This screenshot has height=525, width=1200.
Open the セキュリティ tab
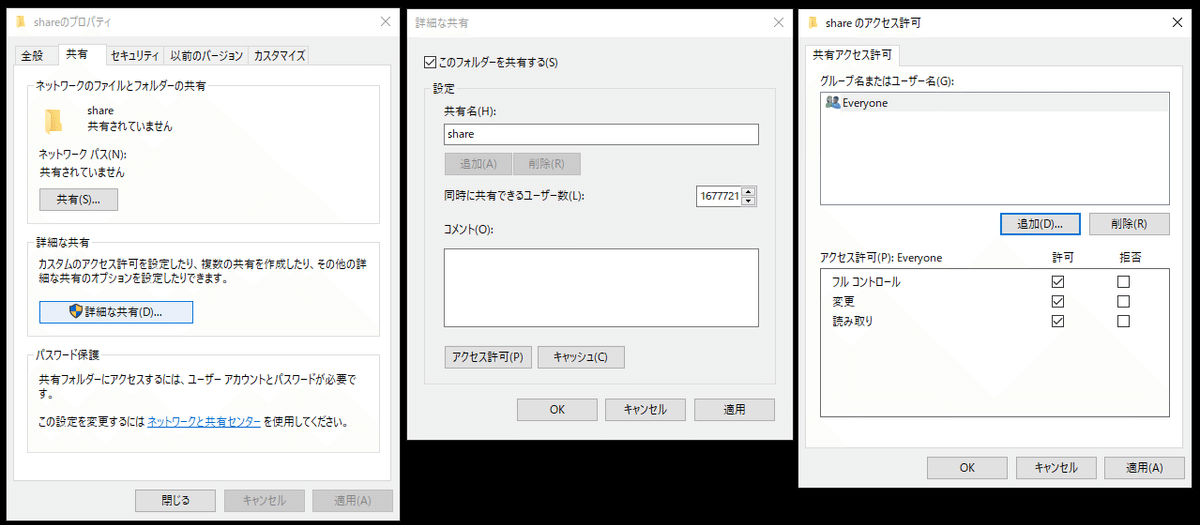click(x=134, y=55)
